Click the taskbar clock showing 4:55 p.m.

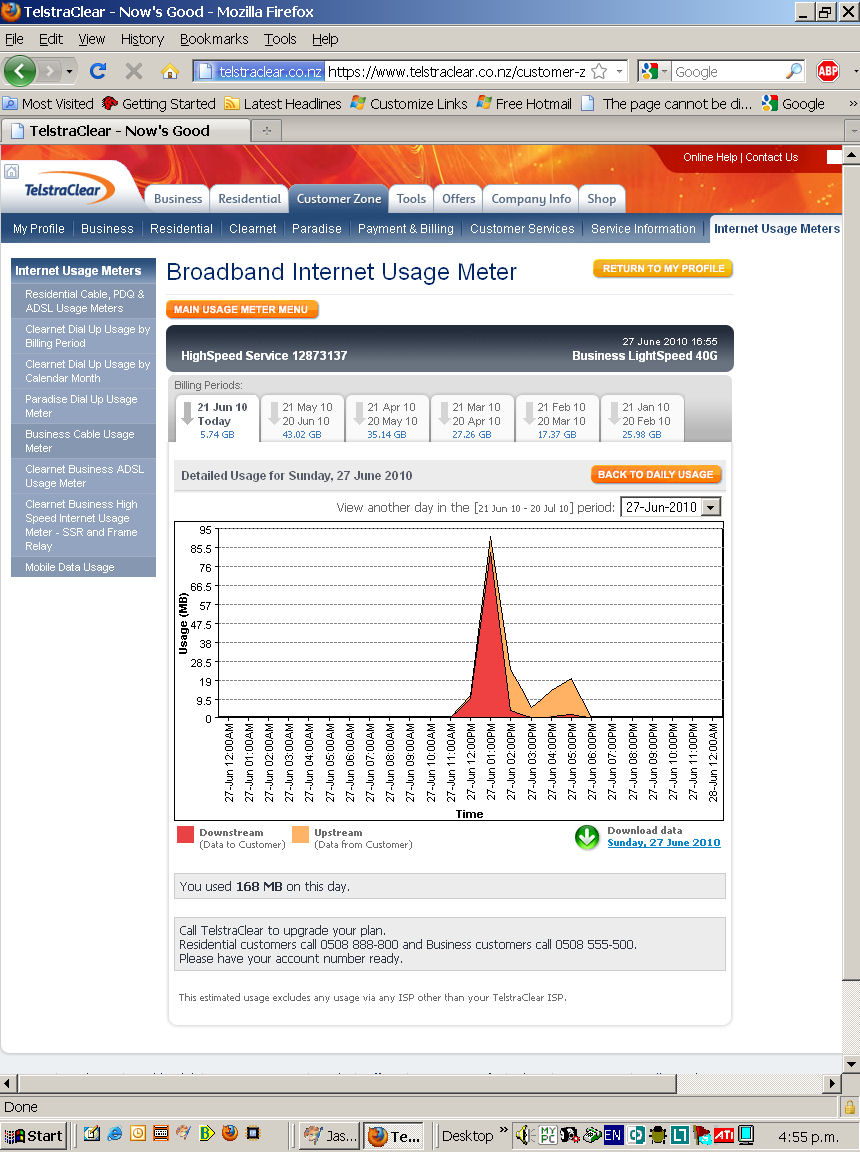coord(809,1137)
